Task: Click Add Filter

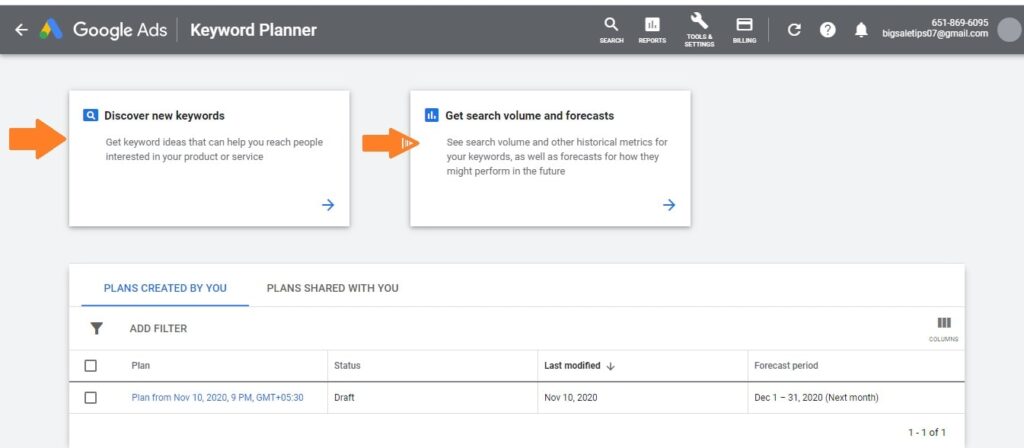Action: click(x=158, y=328)
